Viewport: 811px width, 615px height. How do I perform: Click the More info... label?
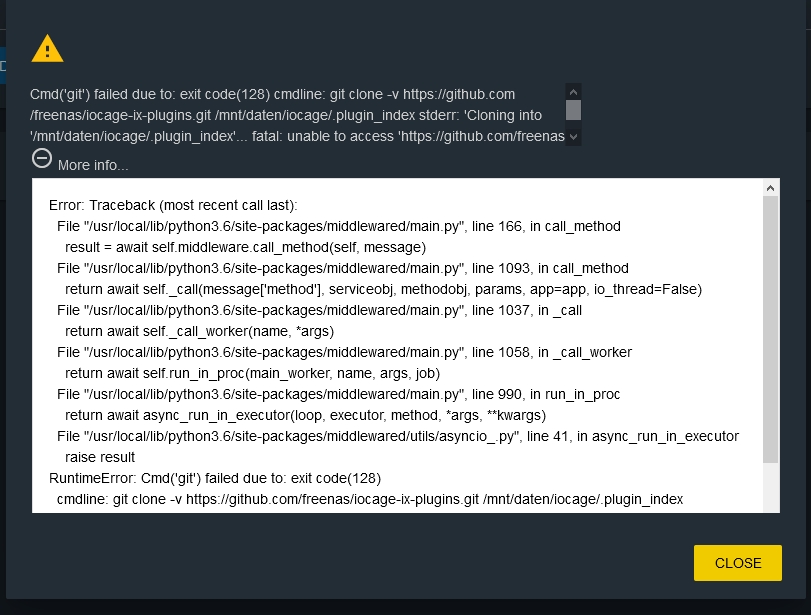coord(93,165)
